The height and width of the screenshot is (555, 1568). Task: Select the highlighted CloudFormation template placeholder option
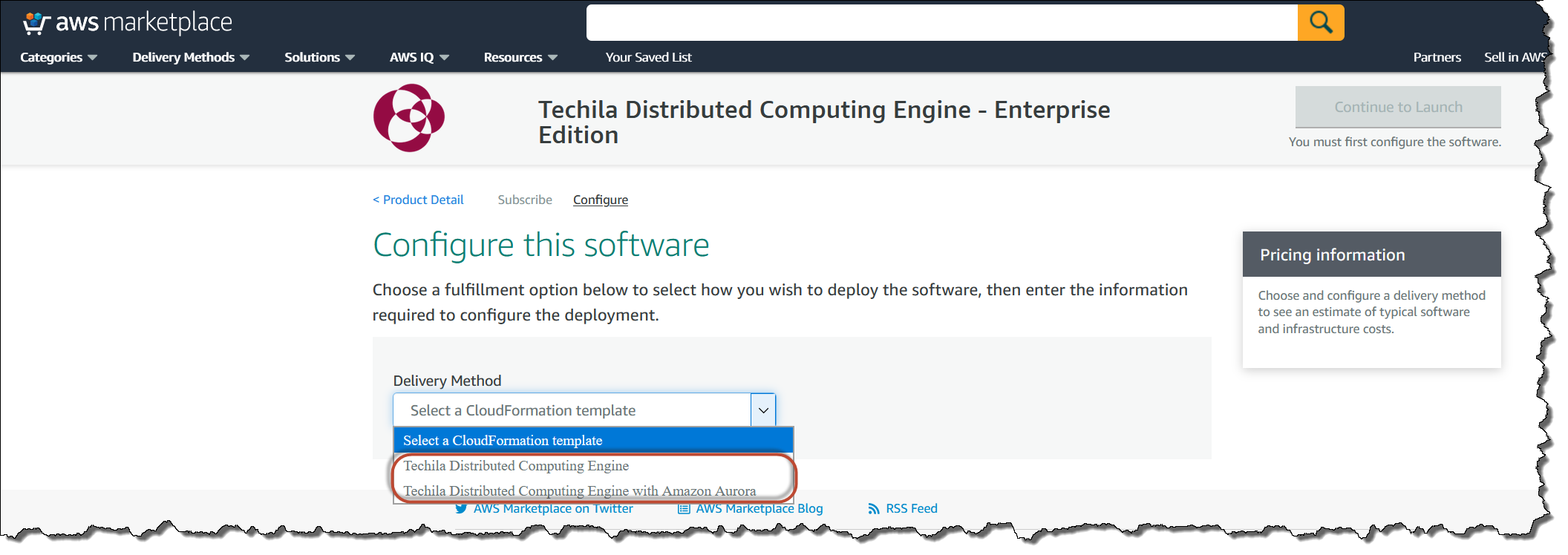coord(503,441)
